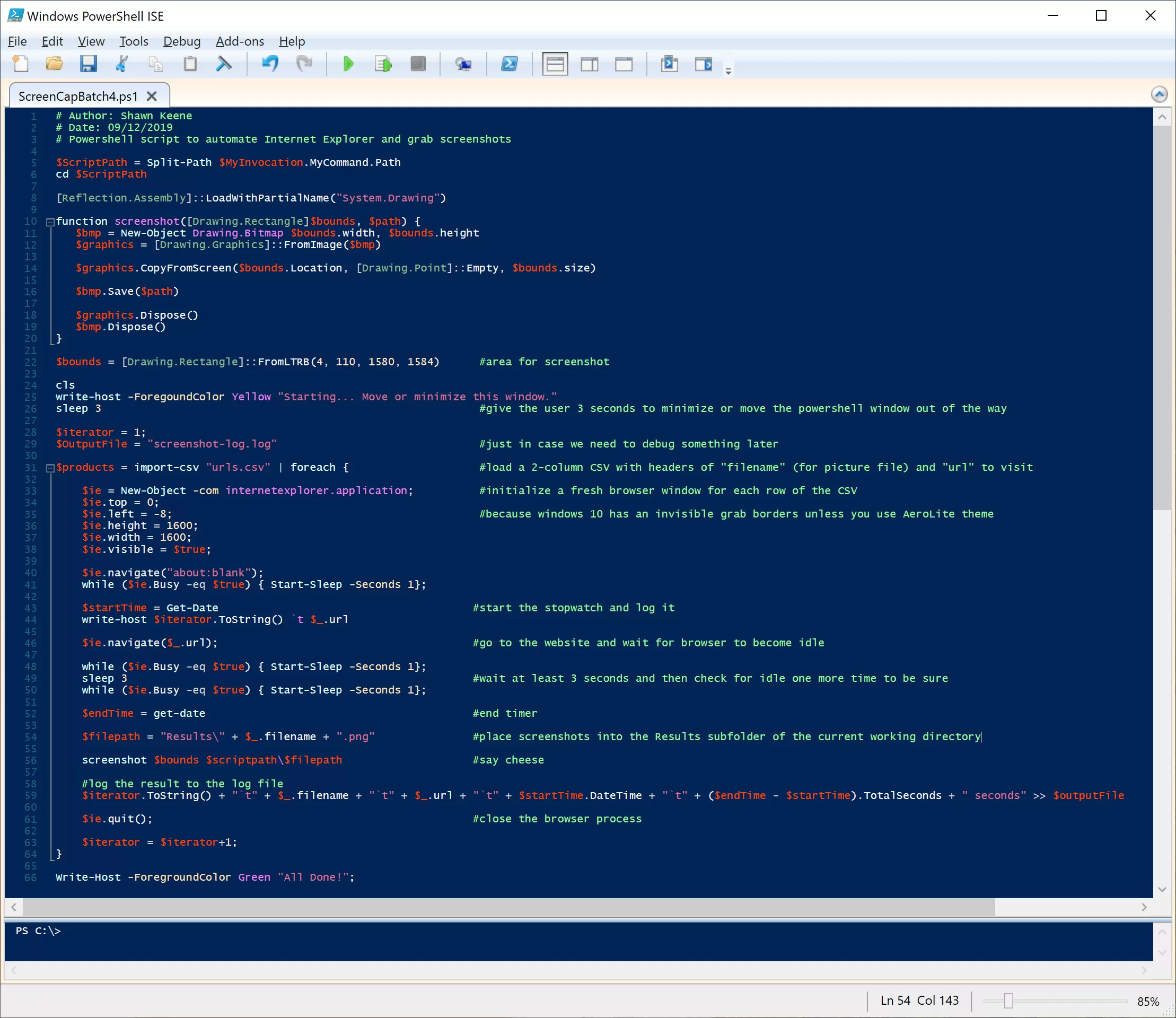
Task: Click the zoom slider handle in the status bar
Action: pos(1008,1001)
